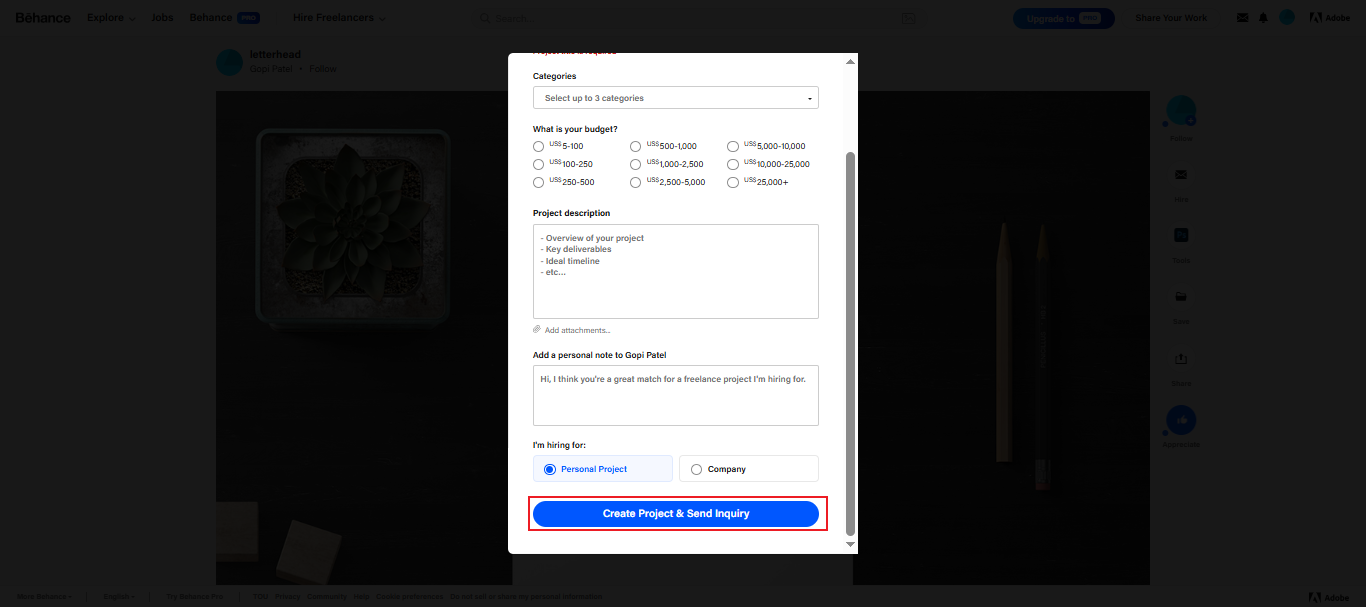Click Cookie preferences footer link

(x=409, y=597)
